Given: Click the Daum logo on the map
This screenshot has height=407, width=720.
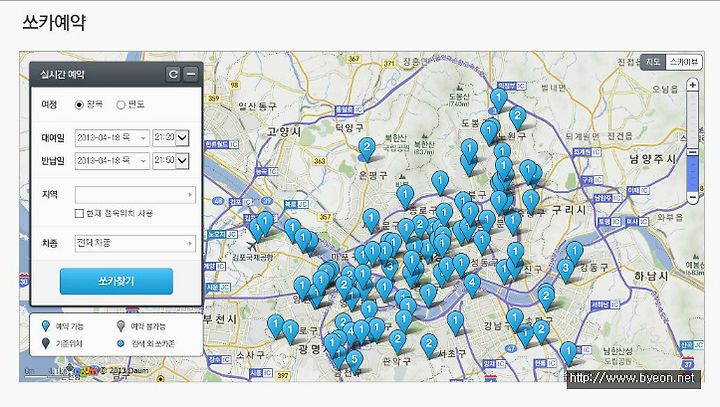Looking at the screenshot, I should point(86,370).
